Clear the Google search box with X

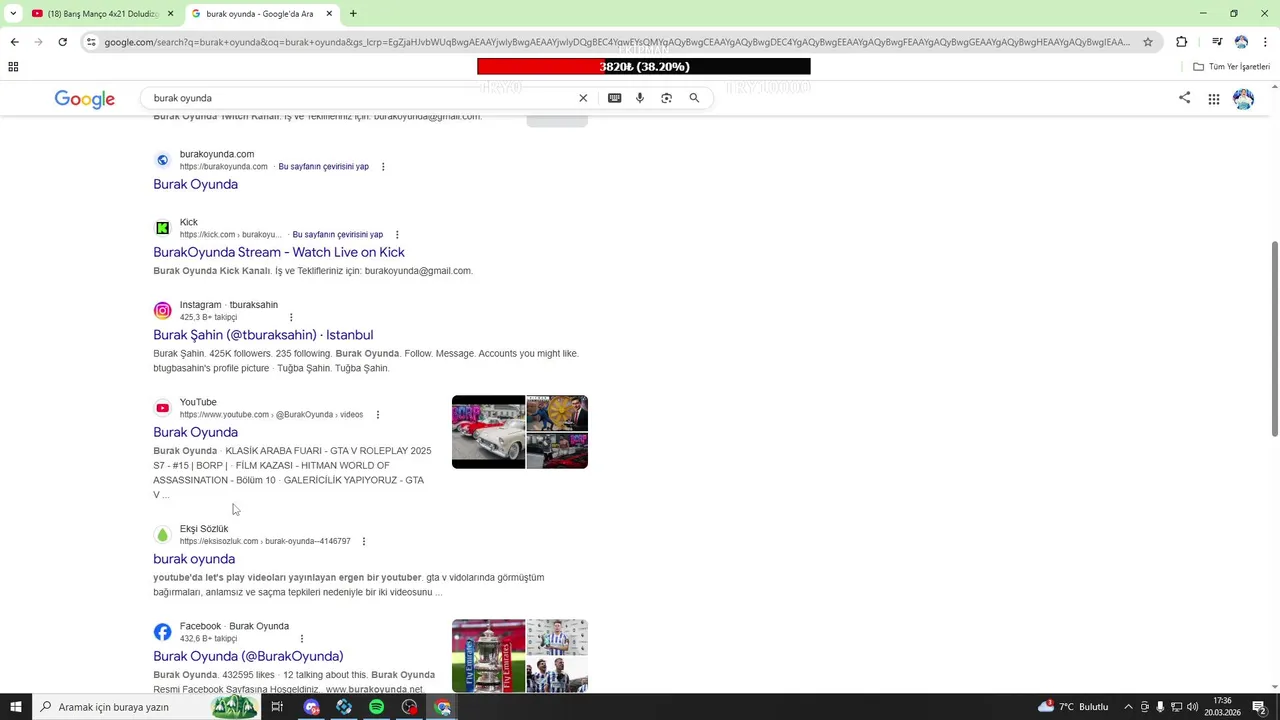point(583,98)
